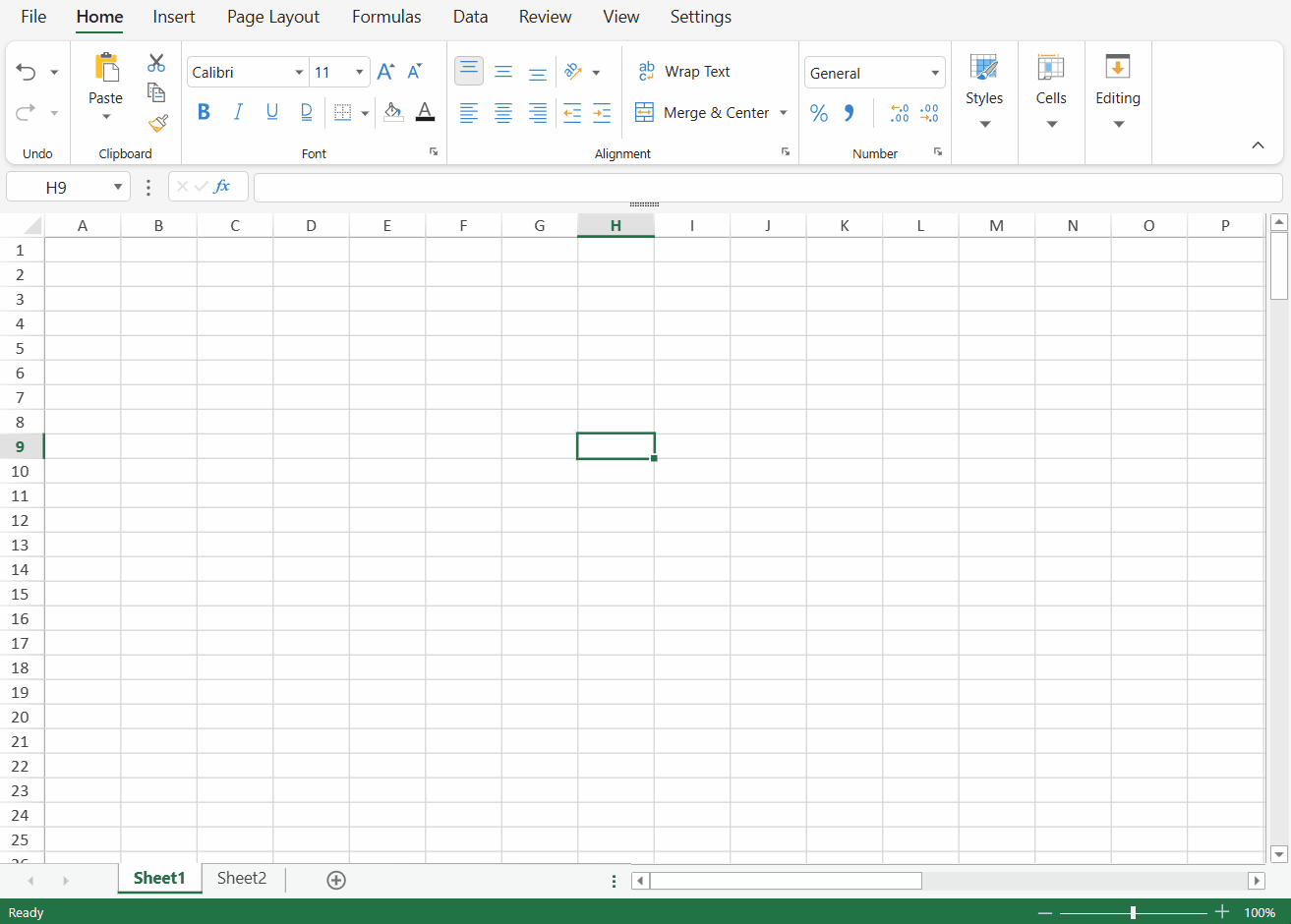The image size is (1291, 924).
Task: Click Decrease Indent icon
Action: tap(572, 113)
